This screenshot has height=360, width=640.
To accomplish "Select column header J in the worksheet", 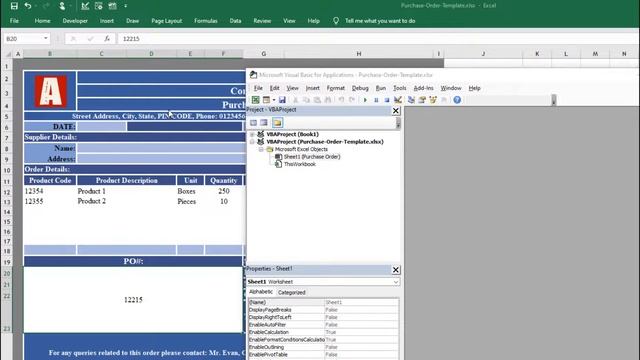I will 483,53.
